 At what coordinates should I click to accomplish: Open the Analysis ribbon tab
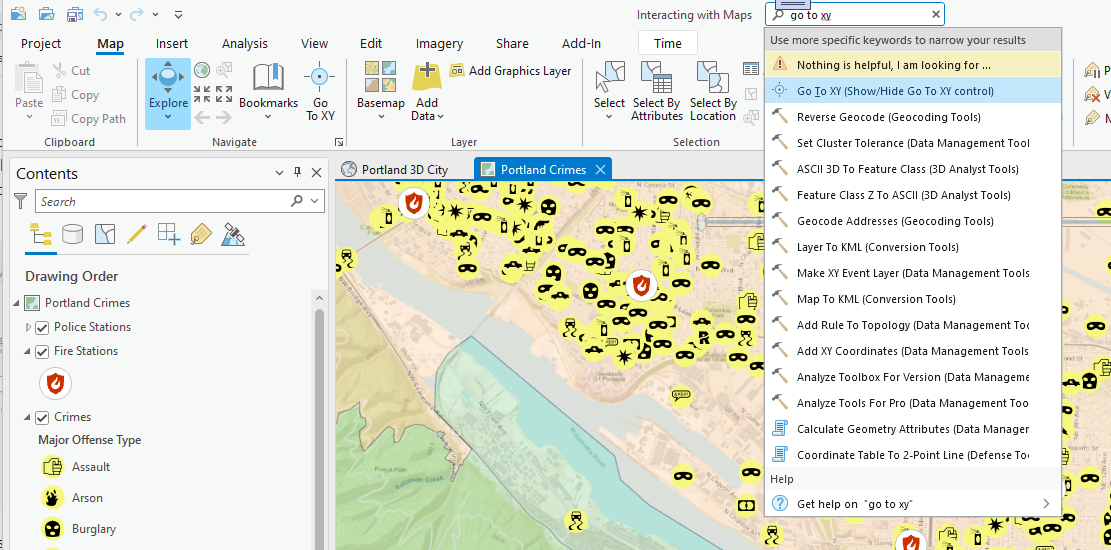coord(244,44)
